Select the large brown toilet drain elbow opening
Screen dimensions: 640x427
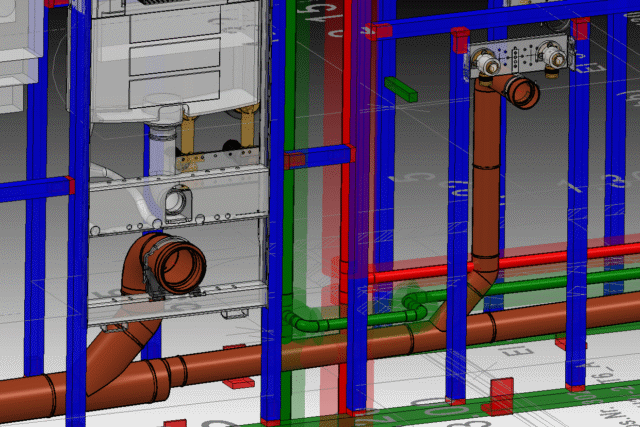click(184, 265)
